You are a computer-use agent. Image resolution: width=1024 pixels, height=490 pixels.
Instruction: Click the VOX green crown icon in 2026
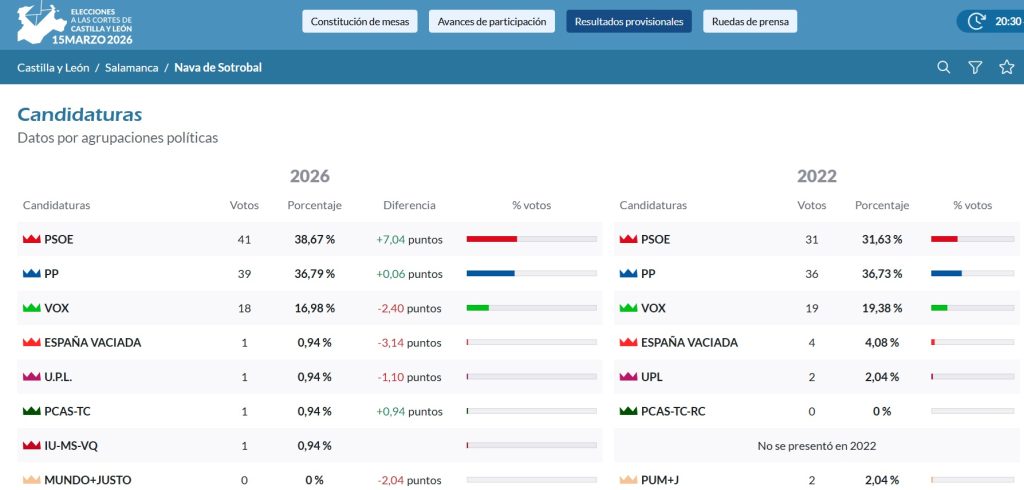(31, 308)
